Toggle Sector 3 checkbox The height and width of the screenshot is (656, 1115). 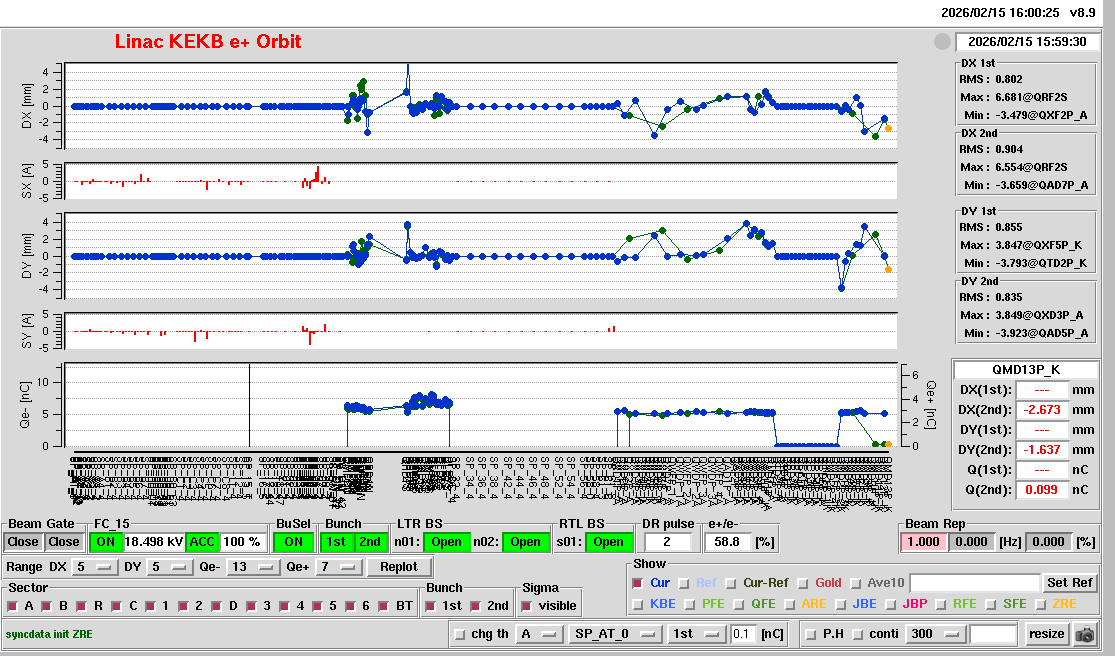(x=251, y=606)
